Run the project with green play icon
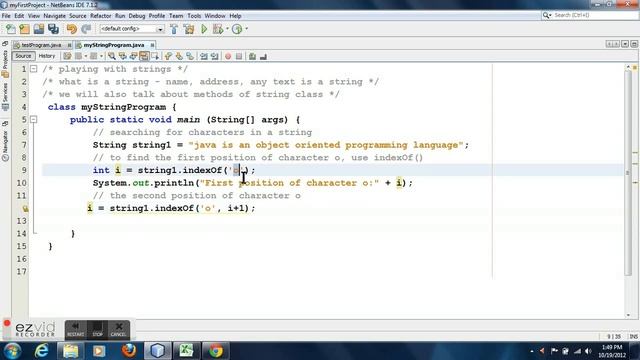The image size is (640, 360). pyautogui.click(x=204, y=29)
